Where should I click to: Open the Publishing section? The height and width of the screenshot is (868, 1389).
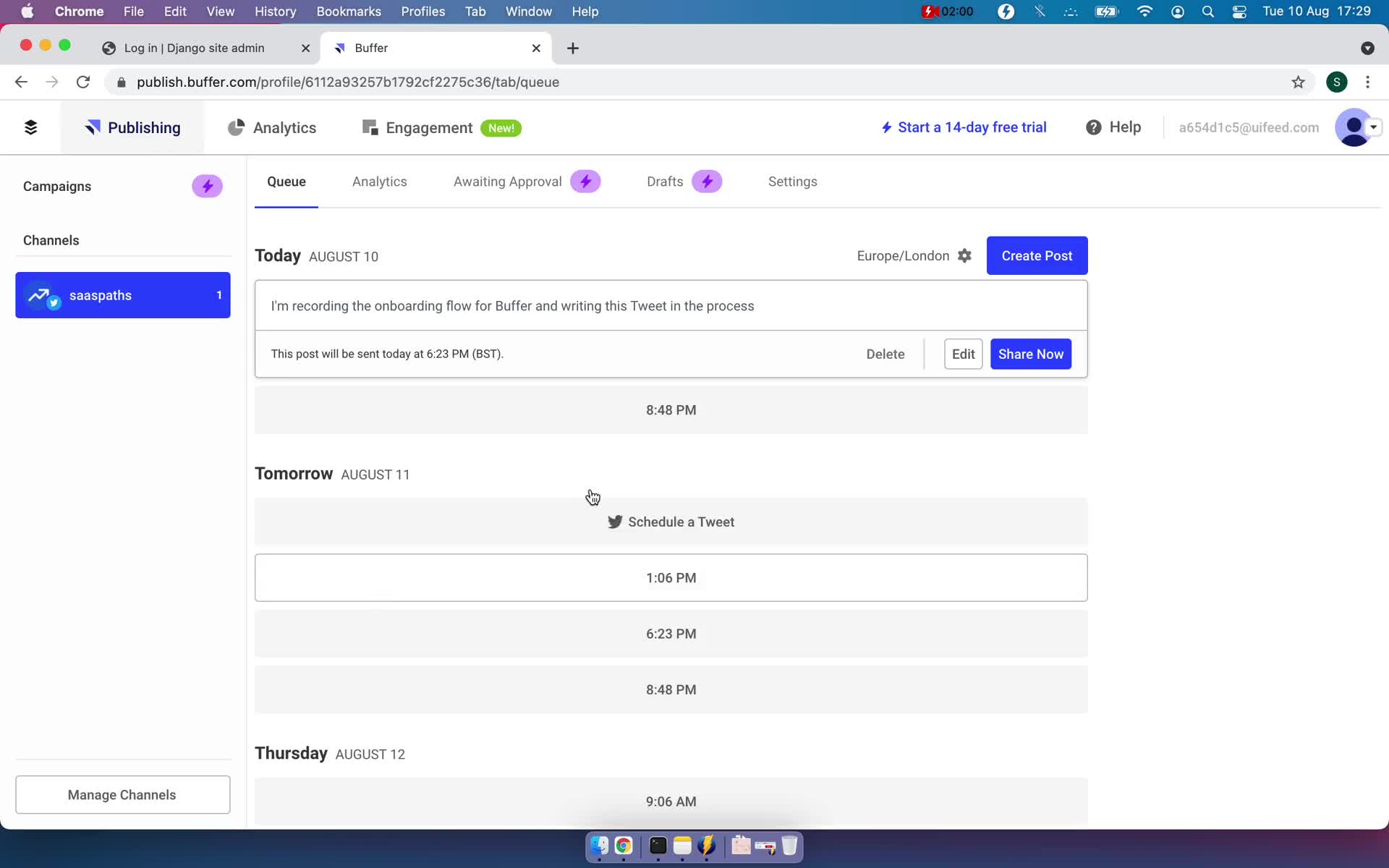click(133, 127)
